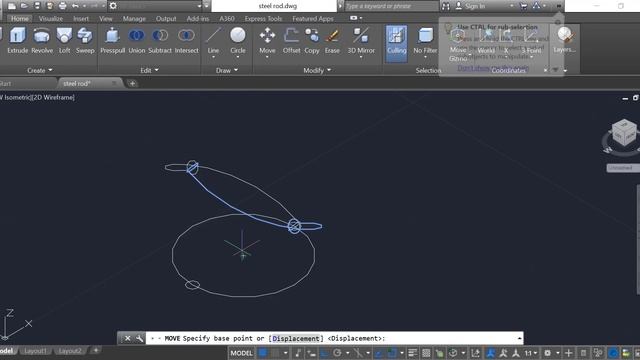Screen dimensions: 640x360
Task: Switch to the Featured Apps tab
Action: 313,18
